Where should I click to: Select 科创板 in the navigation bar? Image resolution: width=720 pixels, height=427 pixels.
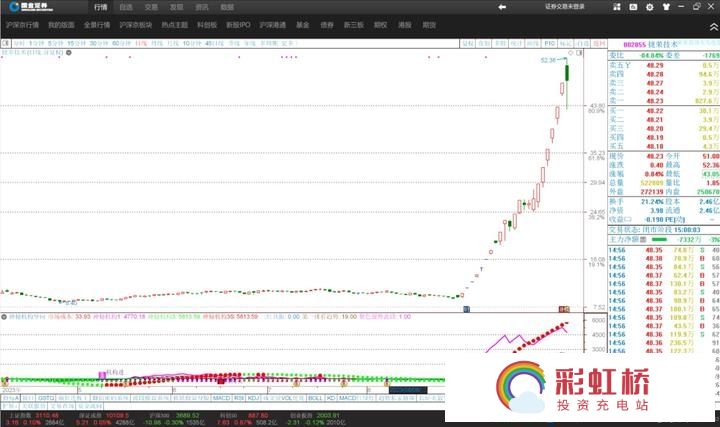click(207, 25)
